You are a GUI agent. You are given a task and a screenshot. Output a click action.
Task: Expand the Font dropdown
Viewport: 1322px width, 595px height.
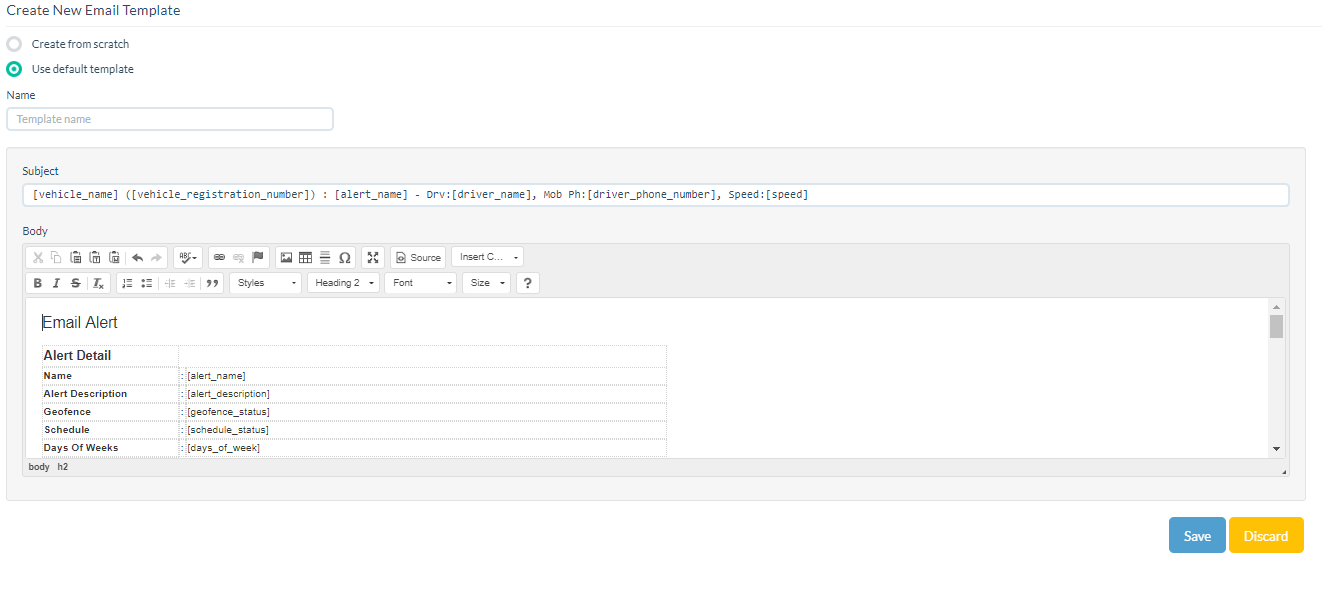point(420,283)
